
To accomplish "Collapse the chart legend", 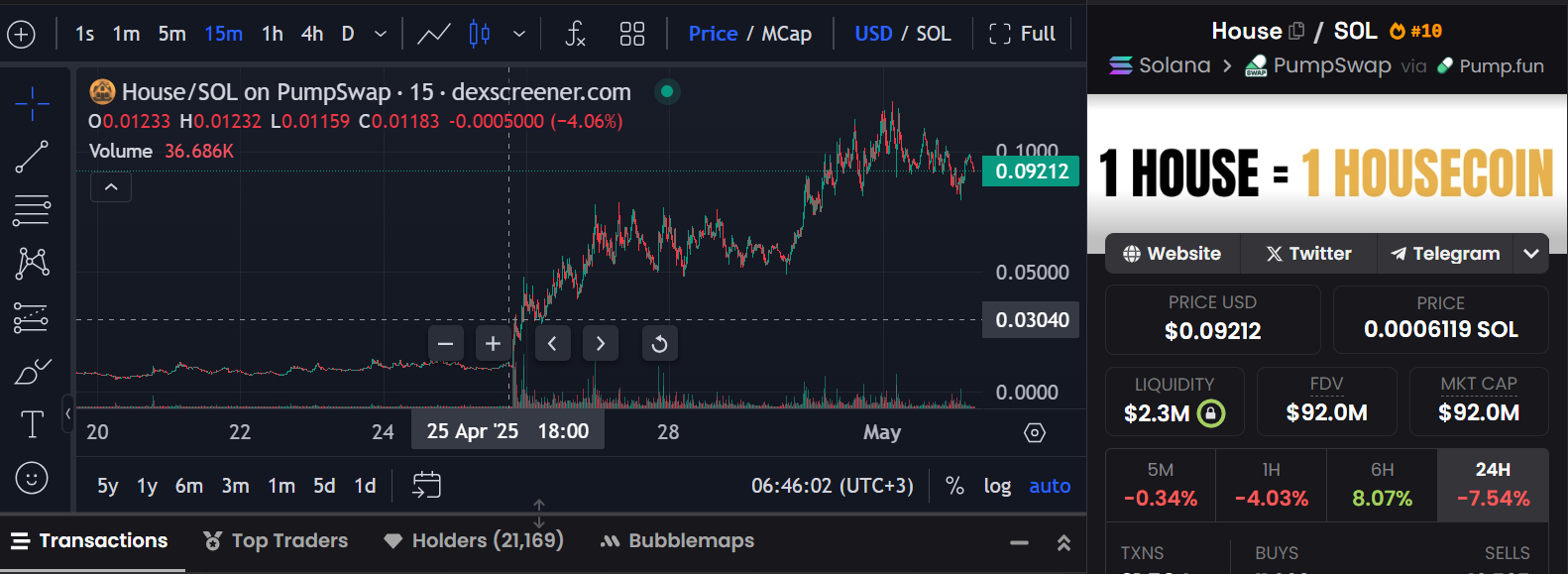I will coord(111,186).
